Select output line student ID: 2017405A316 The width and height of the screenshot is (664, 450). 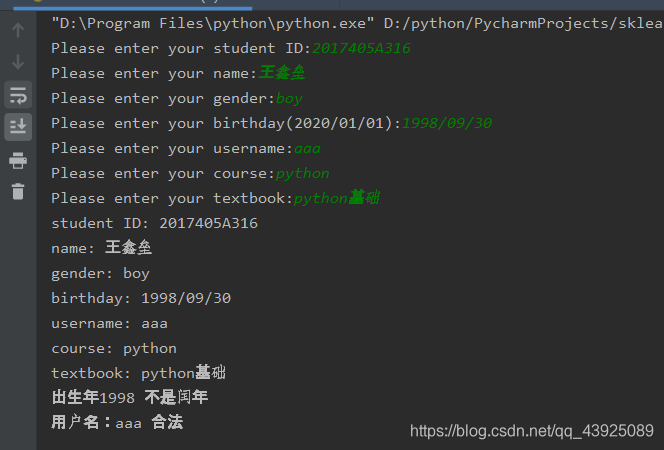point(154,223)
